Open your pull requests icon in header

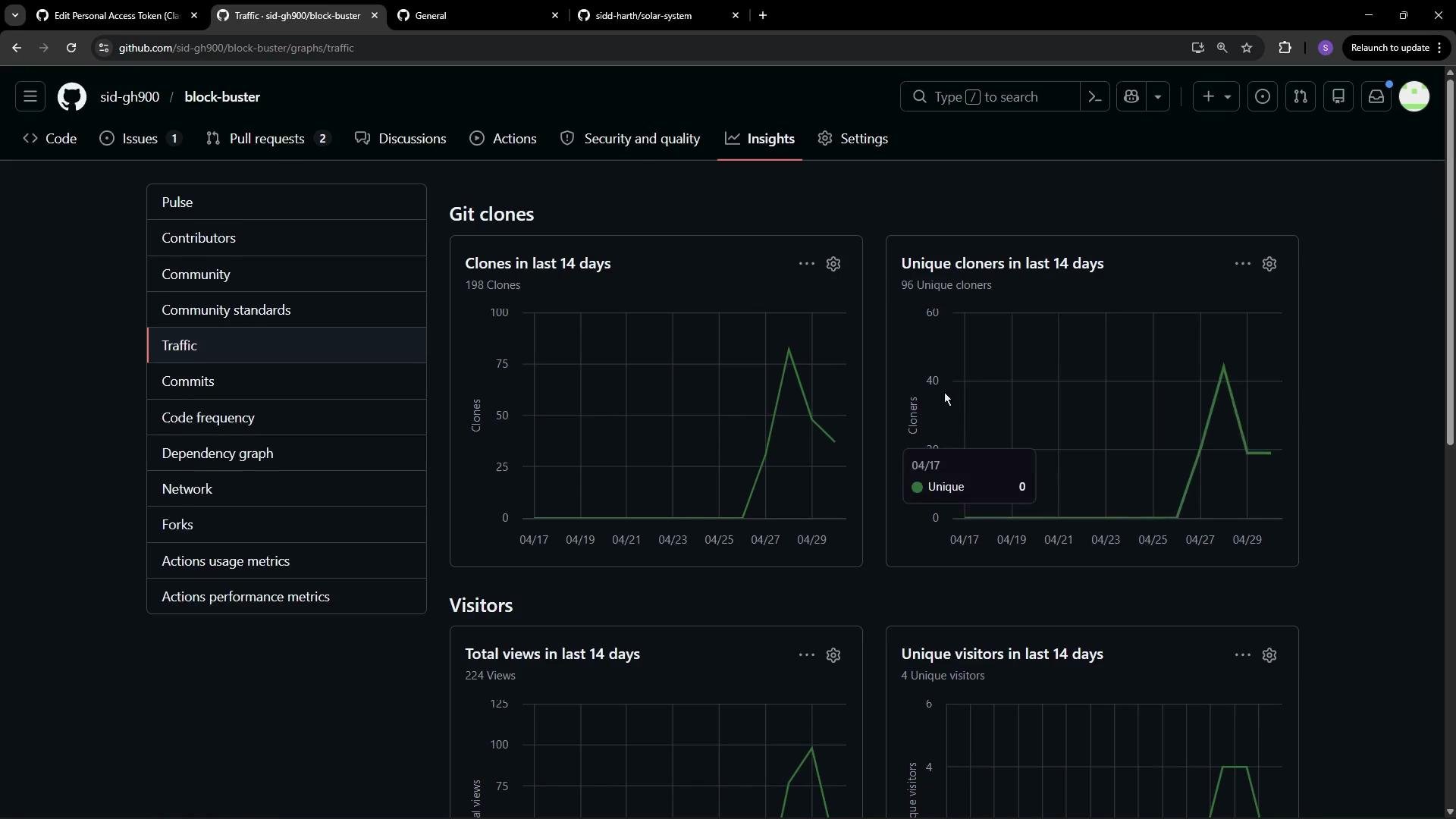(x=1301, y=97)
